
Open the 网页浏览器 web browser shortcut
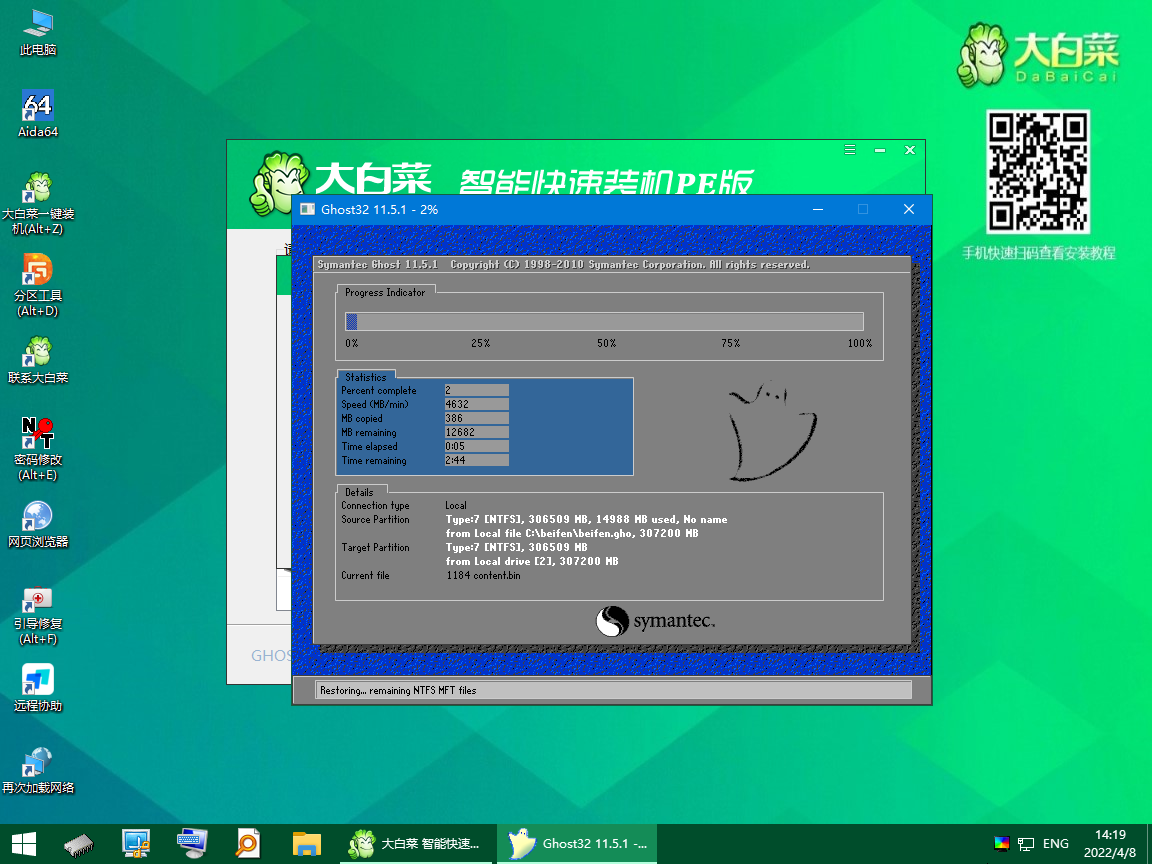point(37,525)
